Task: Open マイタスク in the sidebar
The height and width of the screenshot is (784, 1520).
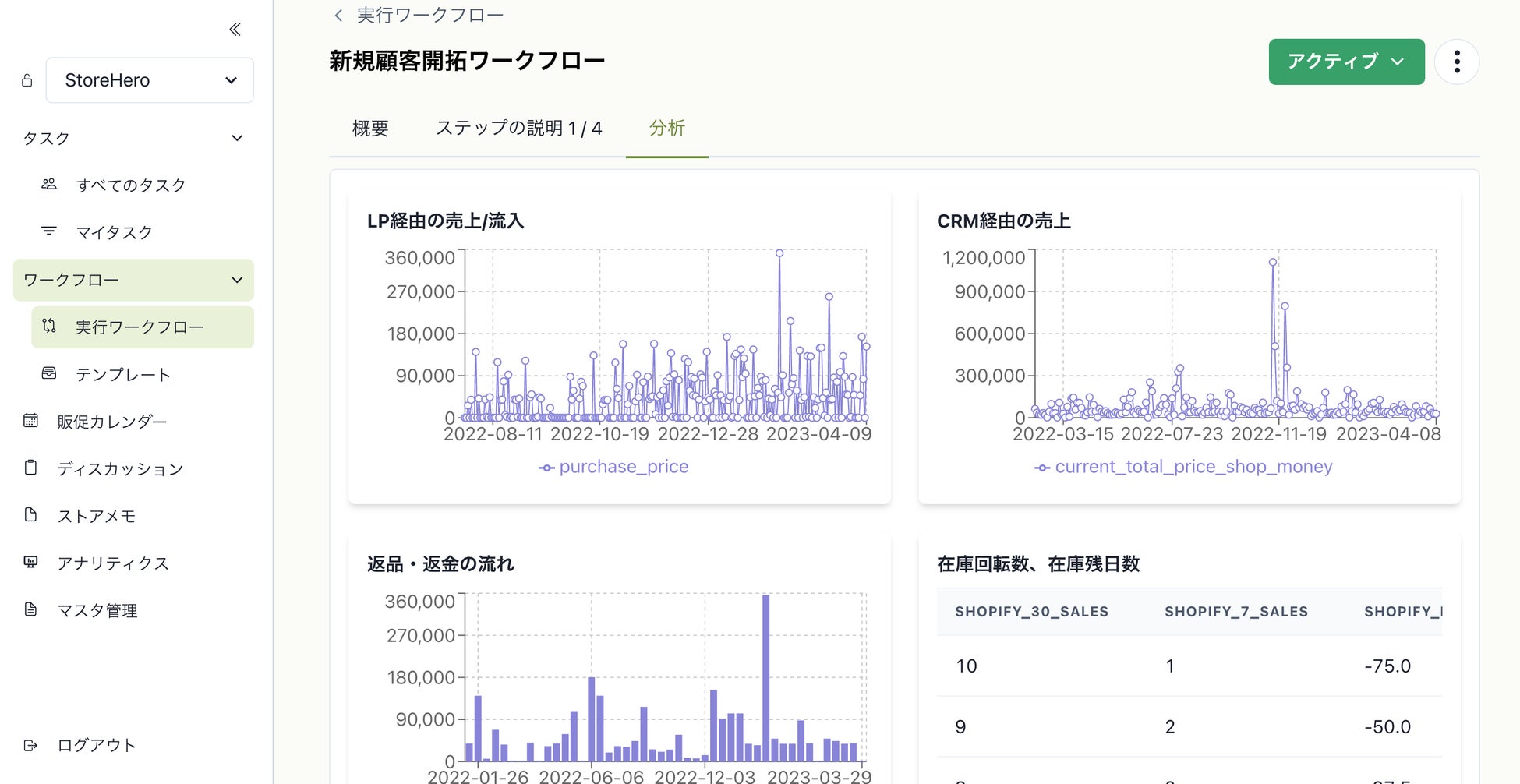Action: (115, 232)
